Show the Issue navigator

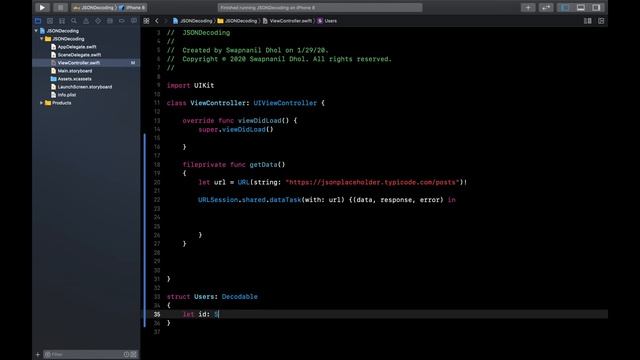coord(86,20)
